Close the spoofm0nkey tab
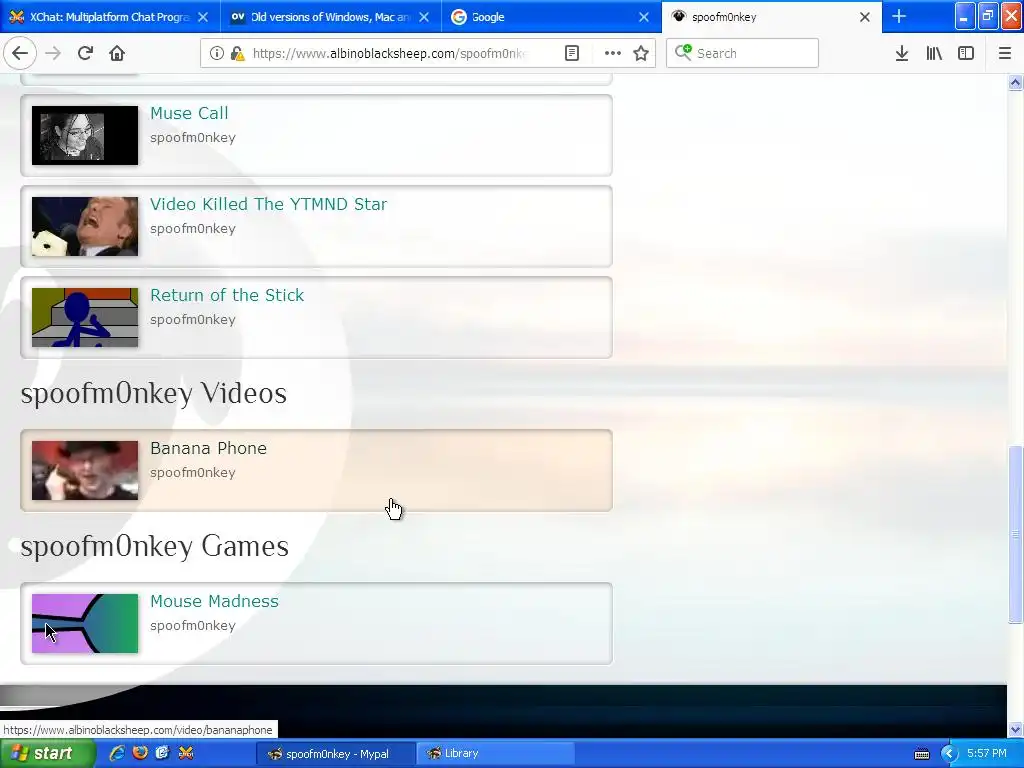Viewport: 1024px width, 768px height. [865, 17]
